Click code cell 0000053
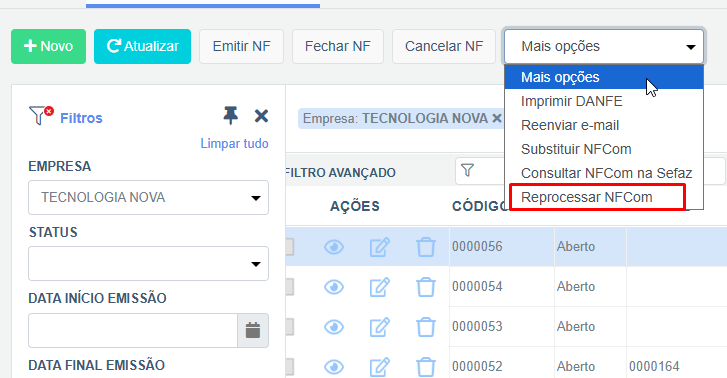727x378 pixels. (x=477, y=326)
